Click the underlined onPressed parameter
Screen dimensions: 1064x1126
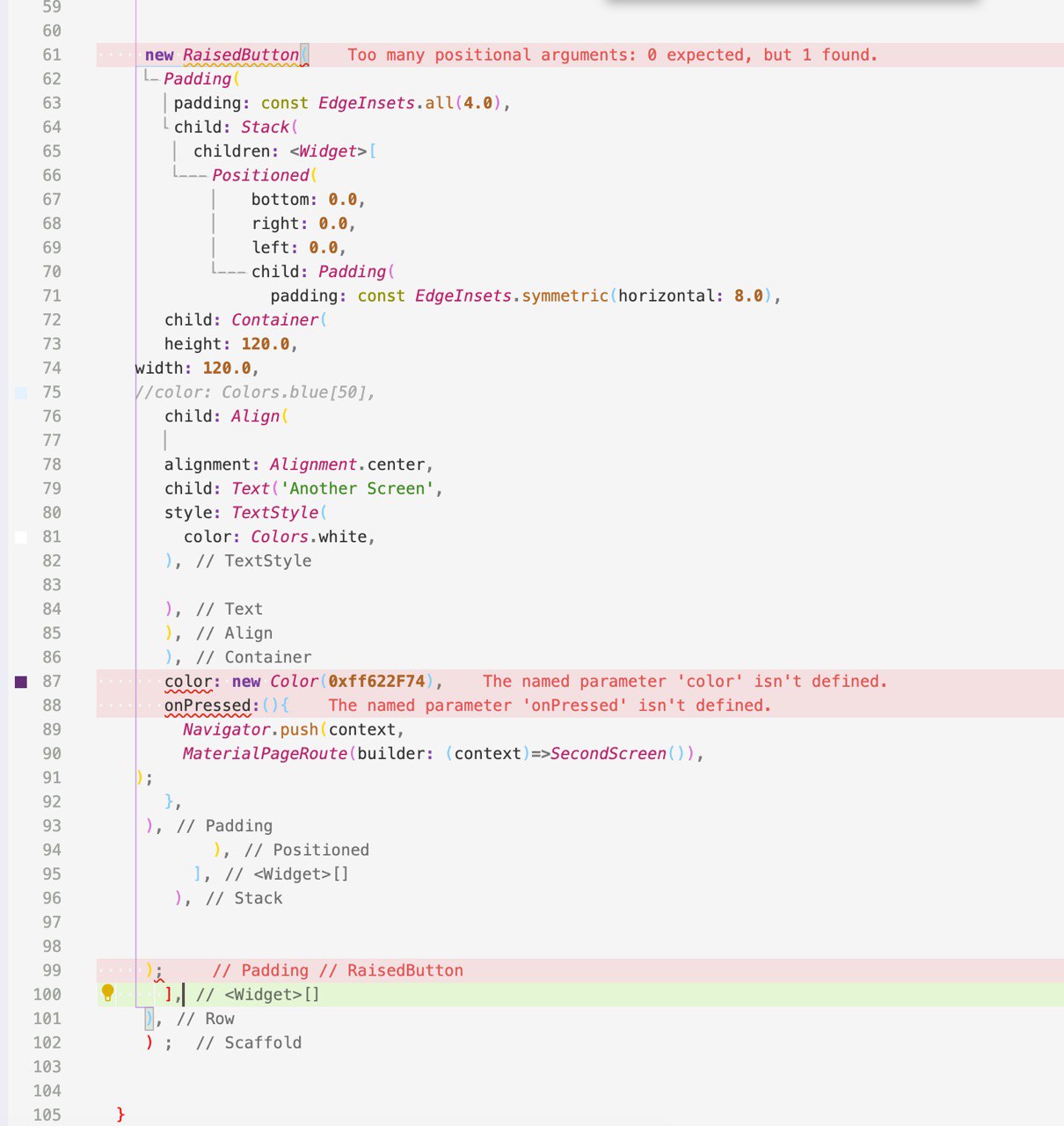pos(208,705)
